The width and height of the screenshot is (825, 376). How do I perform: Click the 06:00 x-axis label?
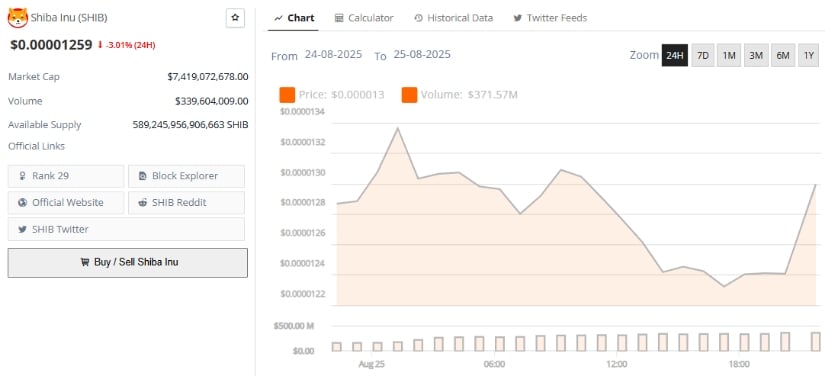tap(494, 364)
